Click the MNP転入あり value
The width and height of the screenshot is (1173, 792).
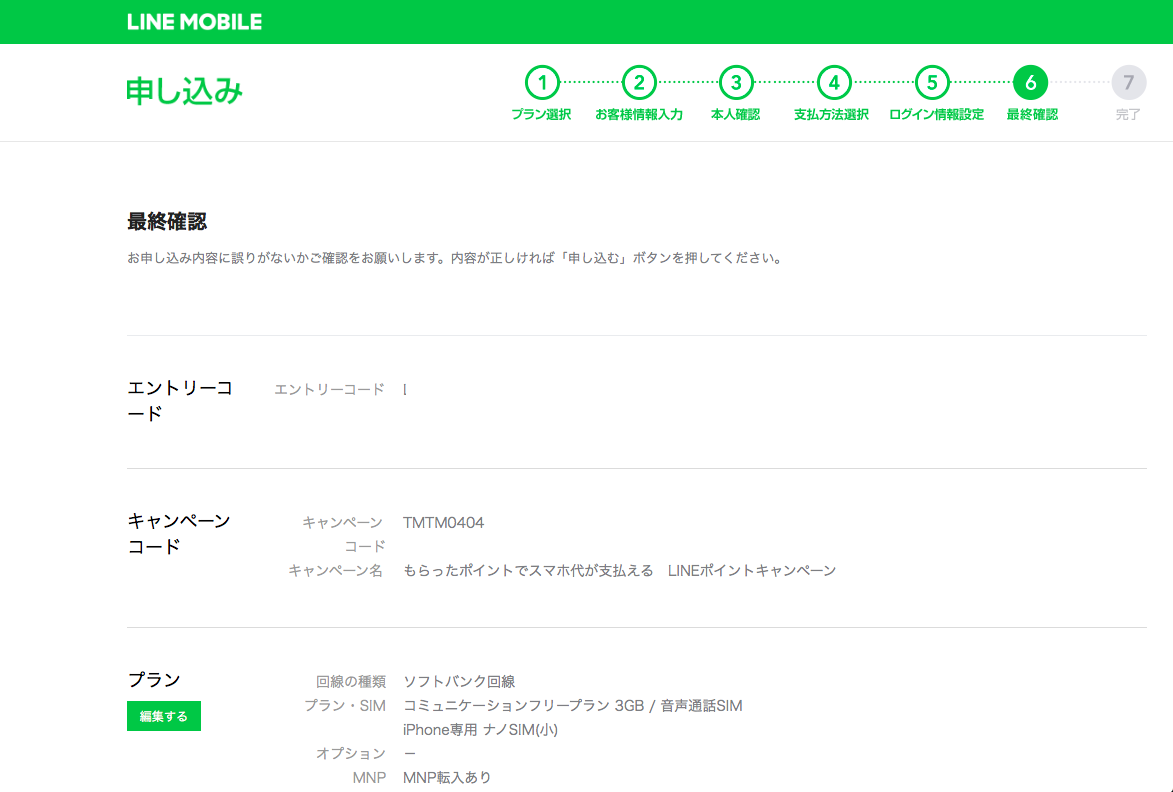[x=447, y=777]
